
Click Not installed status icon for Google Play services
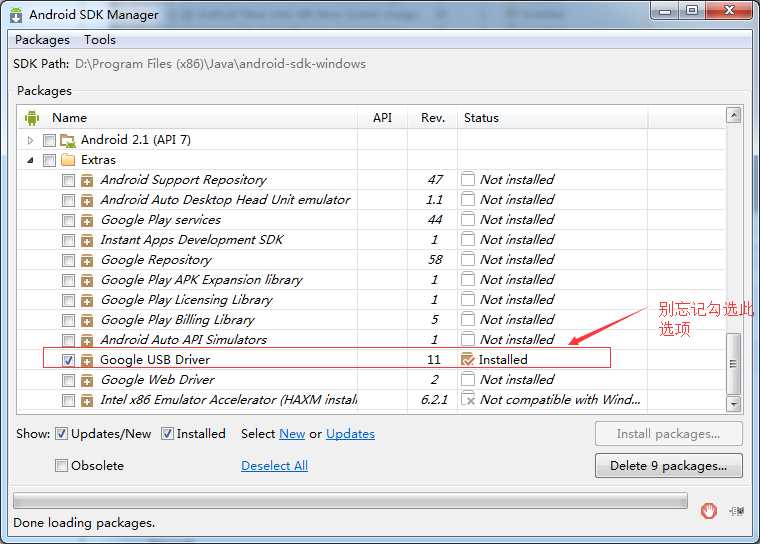pyautogui.click(x=468, y=219)
